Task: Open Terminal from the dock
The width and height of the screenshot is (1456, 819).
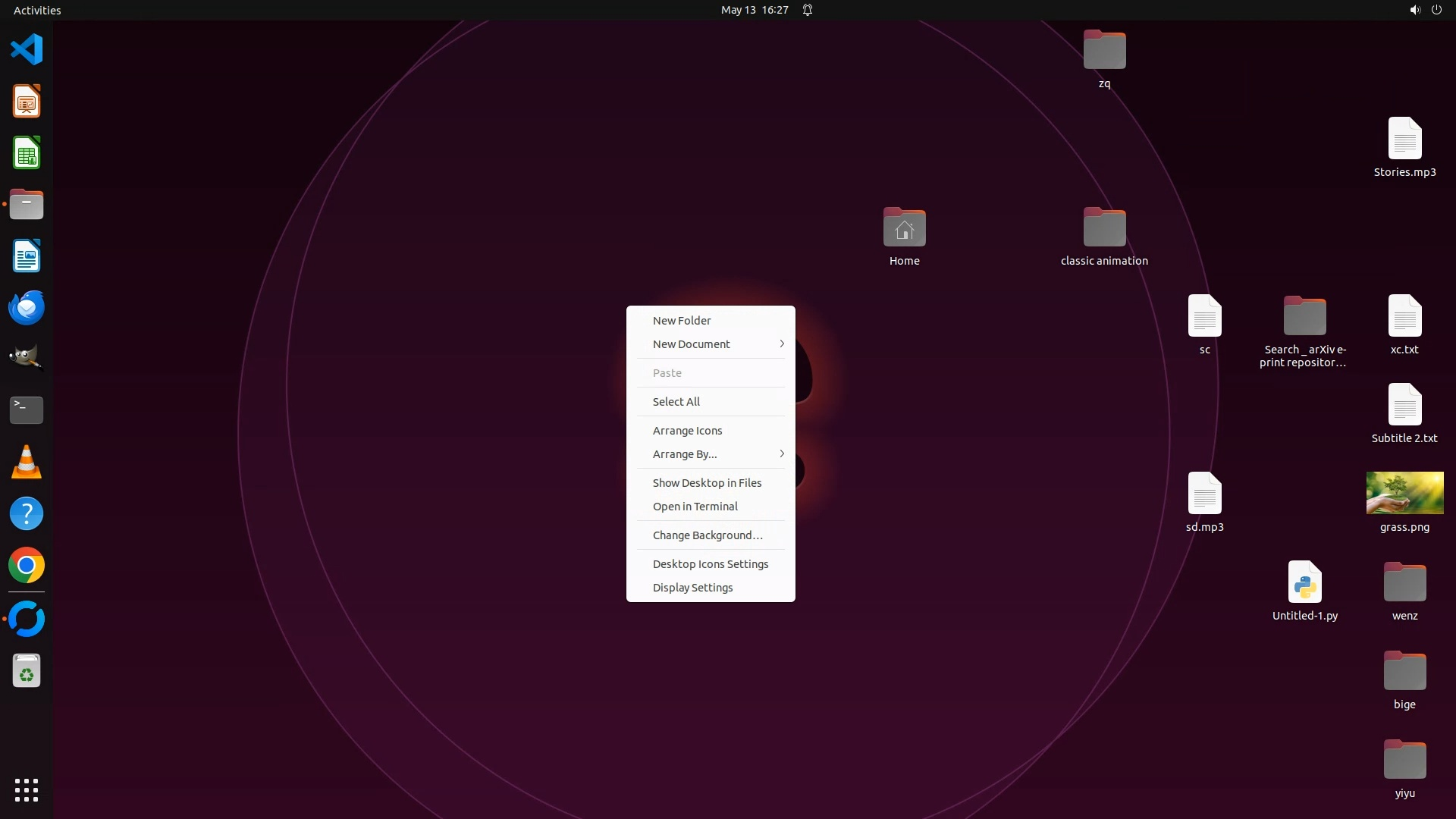Action: (x=27, y=410)
